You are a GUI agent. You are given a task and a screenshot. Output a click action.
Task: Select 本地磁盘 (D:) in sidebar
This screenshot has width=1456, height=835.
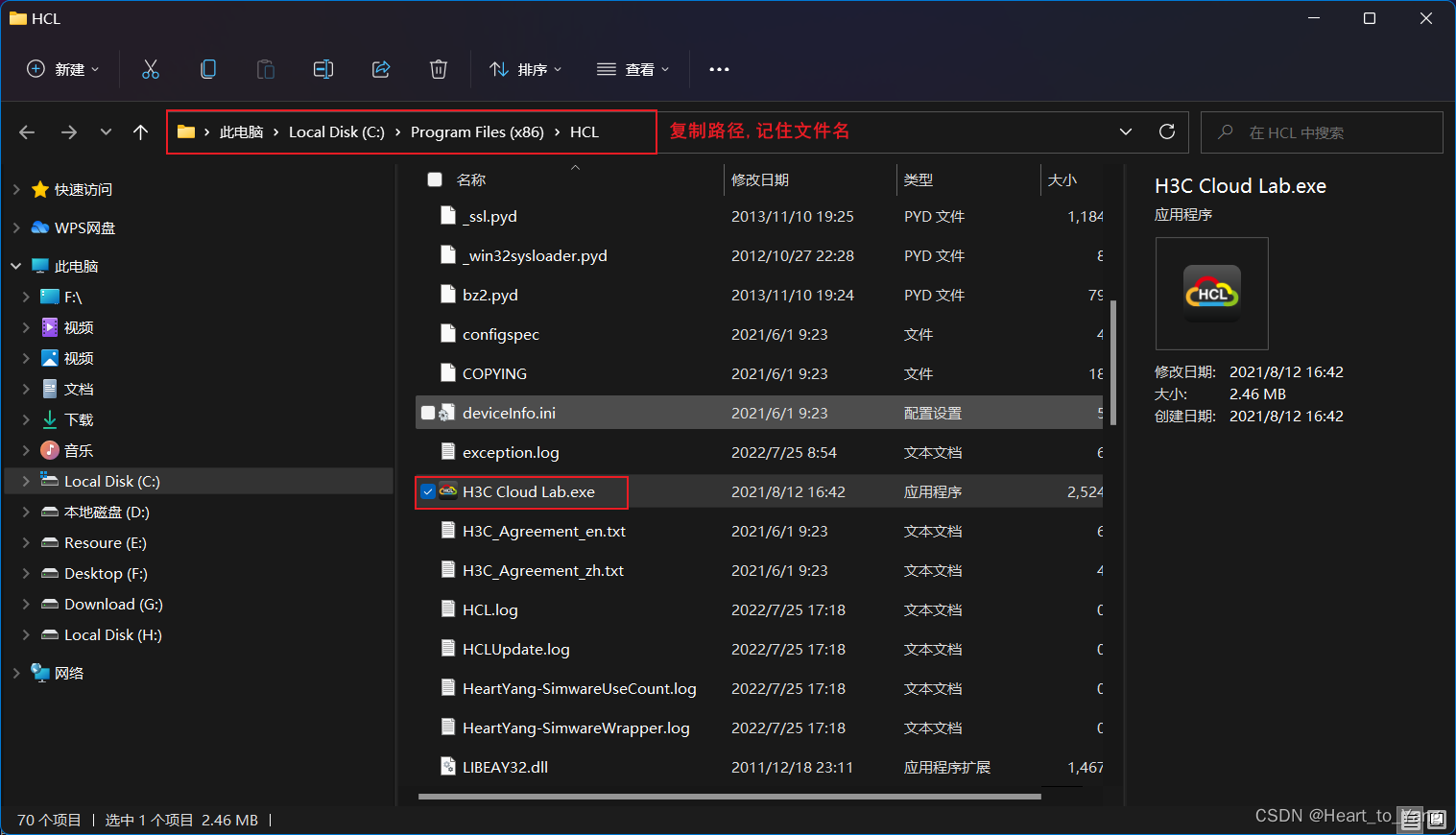point(107,512)
